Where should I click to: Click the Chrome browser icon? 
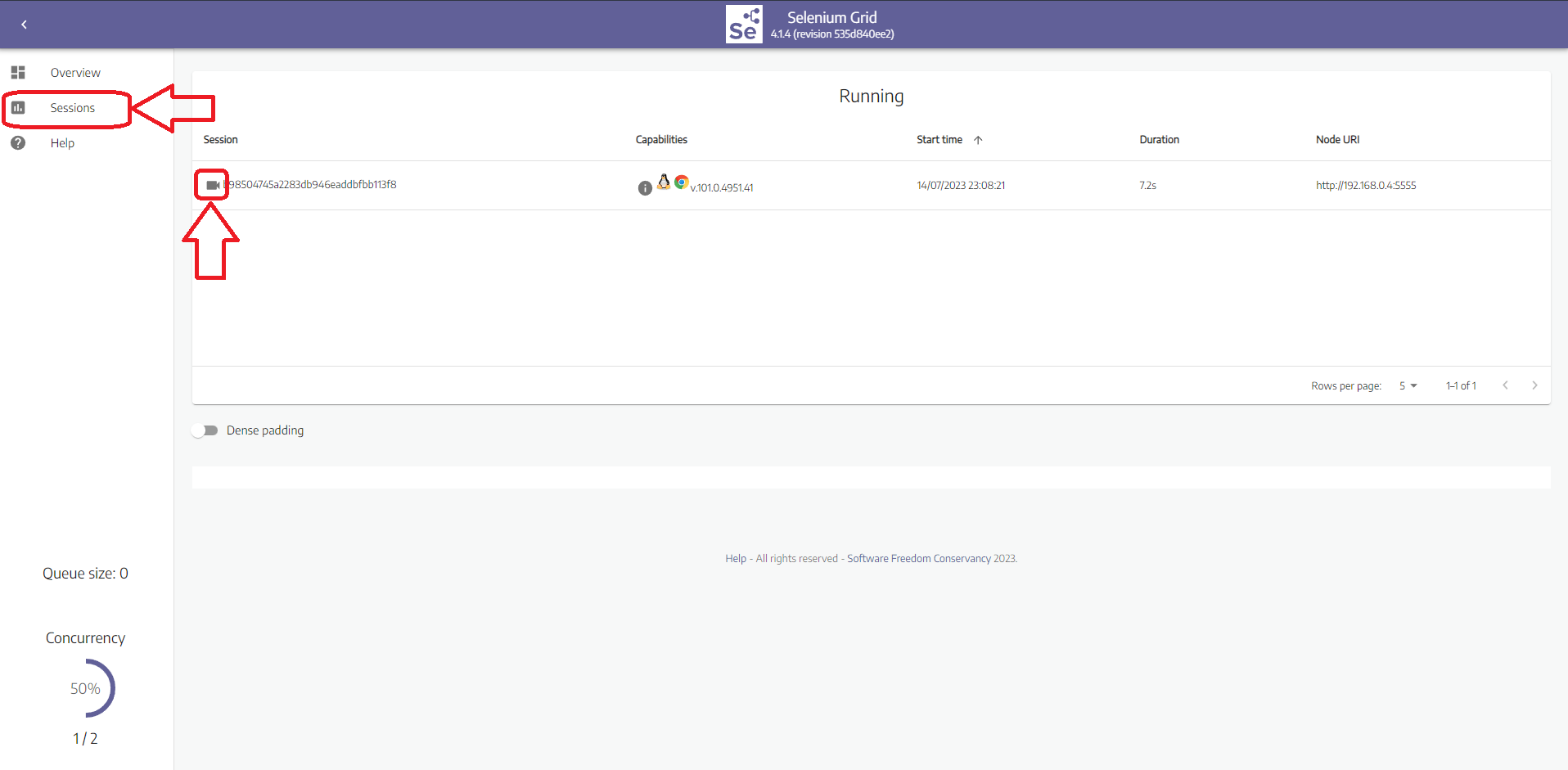click(681, 182)
